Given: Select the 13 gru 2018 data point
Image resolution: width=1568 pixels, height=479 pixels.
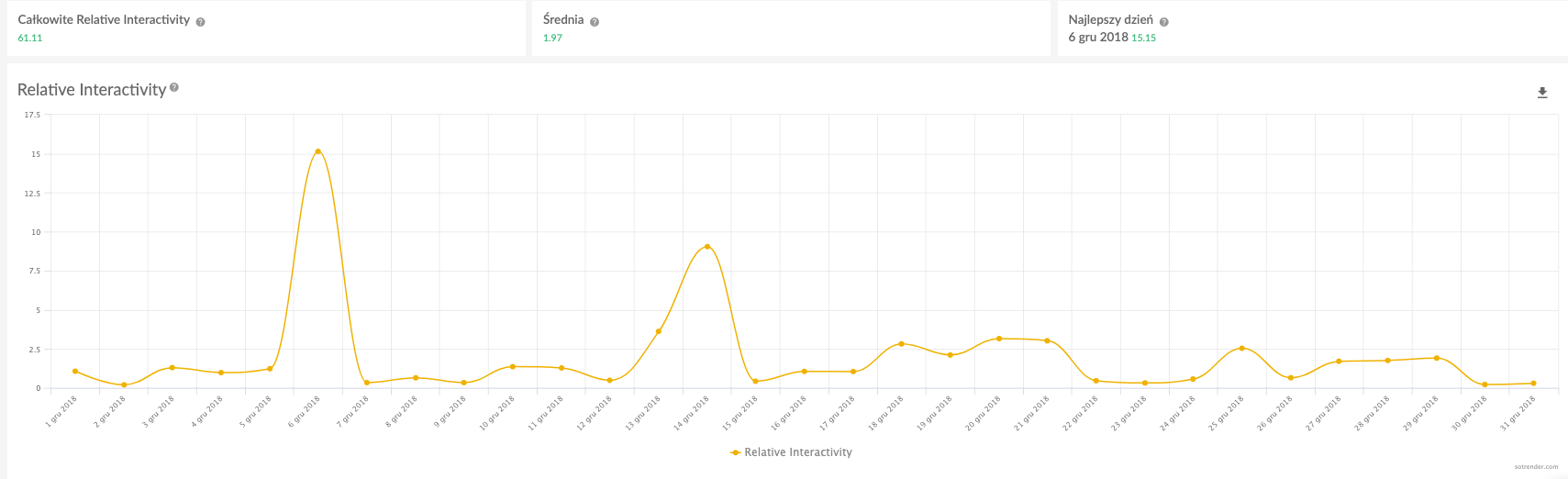Looking at the screenshot, I should pos(659,331).
